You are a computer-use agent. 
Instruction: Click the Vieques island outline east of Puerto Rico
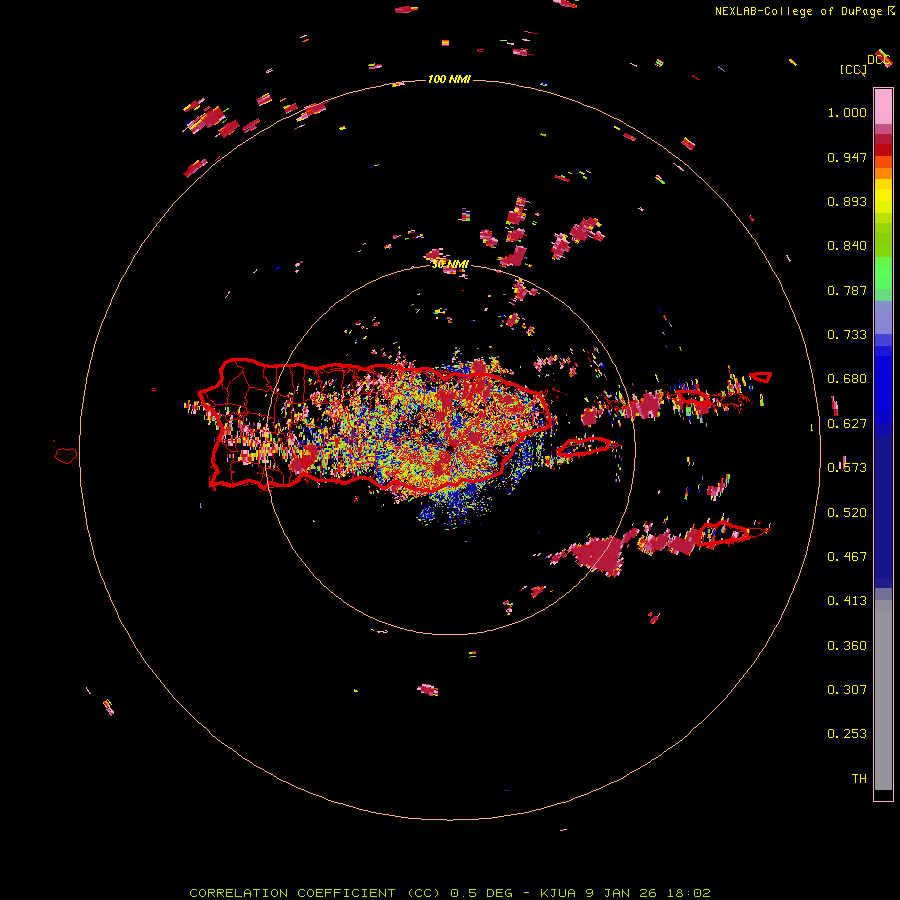(585, 447)
